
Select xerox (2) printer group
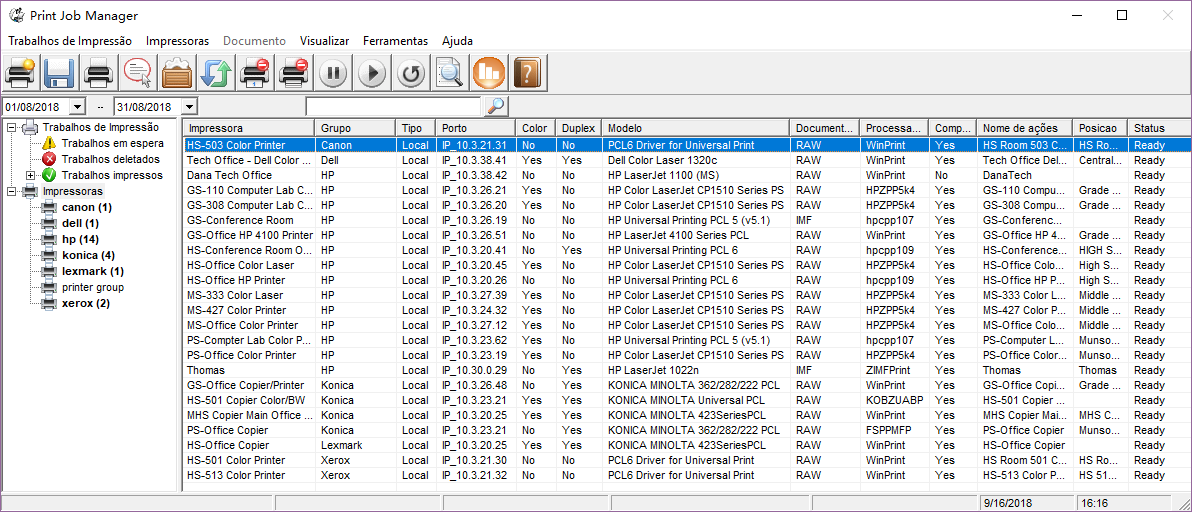tap(86, 303)
